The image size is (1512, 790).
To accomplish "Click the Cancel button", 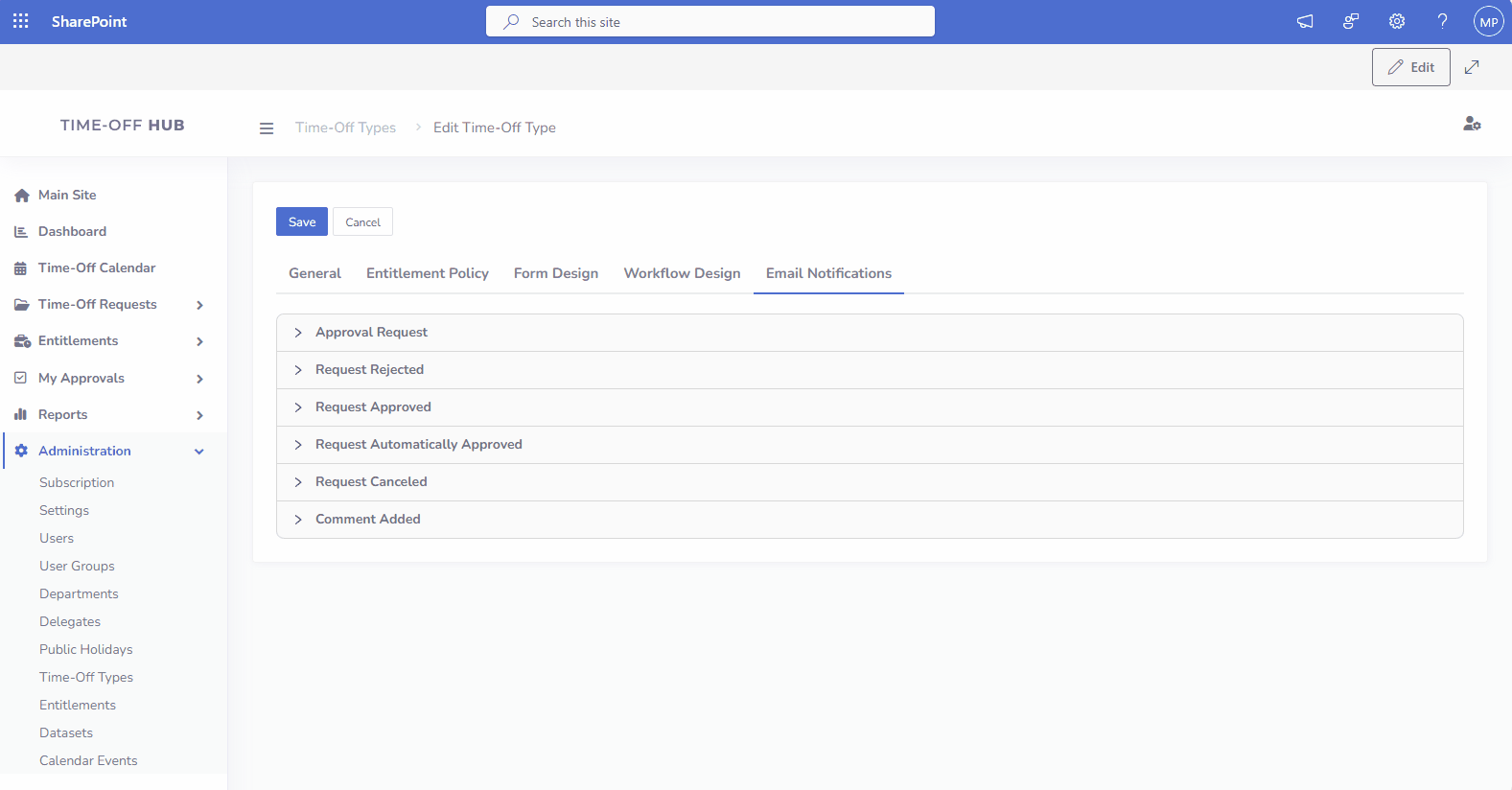I will 362,221.
